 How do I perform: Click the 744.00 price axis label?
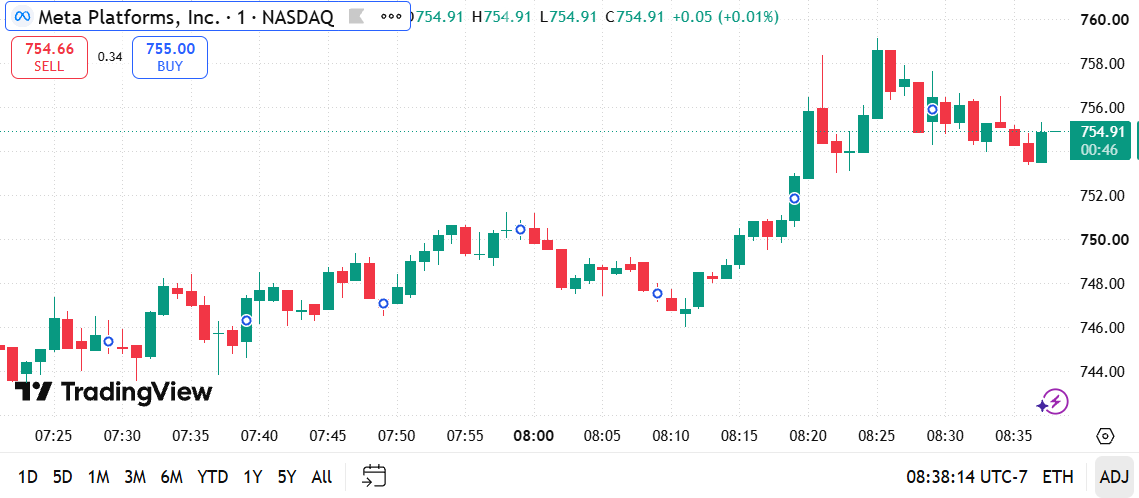[1102, 372]
